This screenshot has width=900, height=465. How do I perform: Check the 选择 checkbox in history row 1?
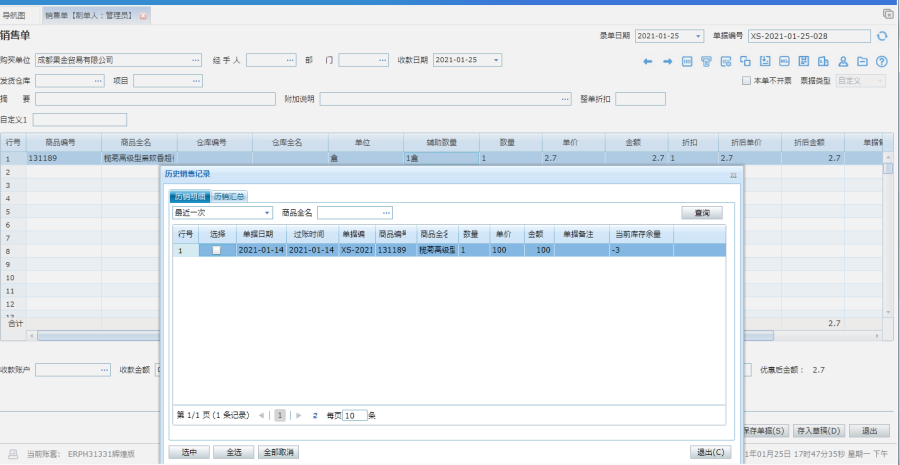216,250
